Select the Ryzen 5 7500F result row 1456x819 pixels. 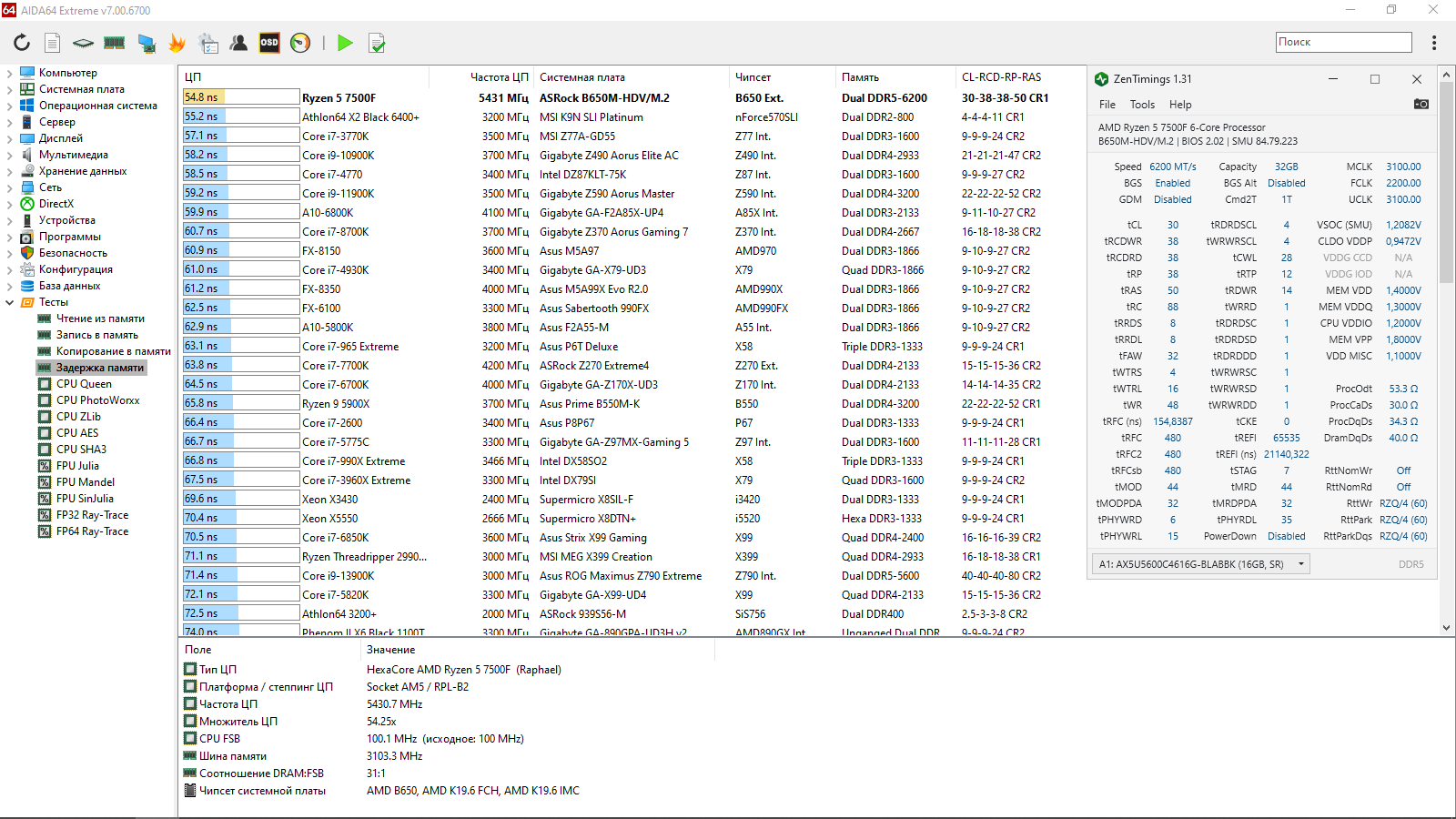pyautogui.click(x=632, y=97)
